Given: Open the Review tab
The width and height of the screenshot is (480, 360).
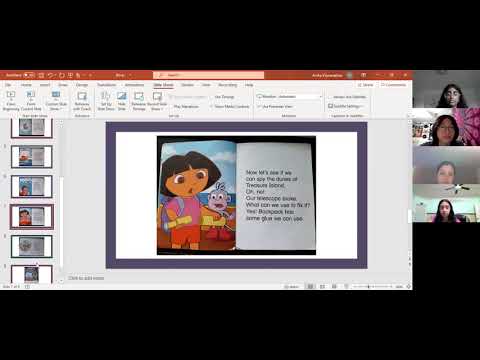Looking at the screenshot, I should (x=187, y=85).
